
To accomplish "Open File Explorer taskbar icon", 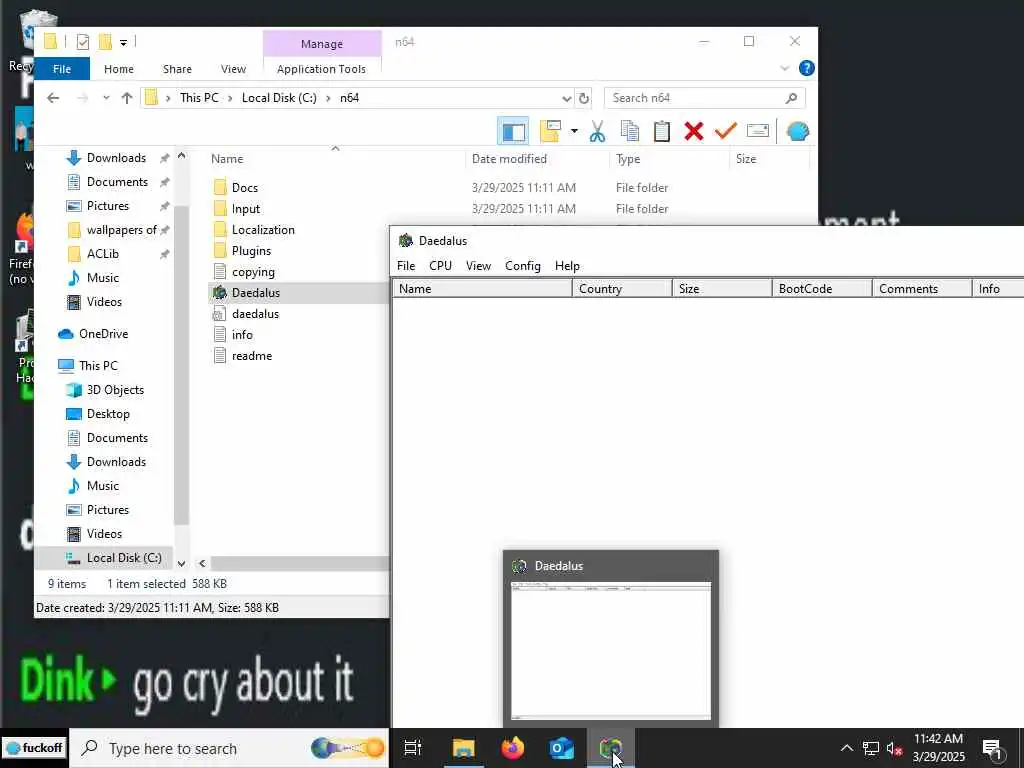I will point(463,748).
